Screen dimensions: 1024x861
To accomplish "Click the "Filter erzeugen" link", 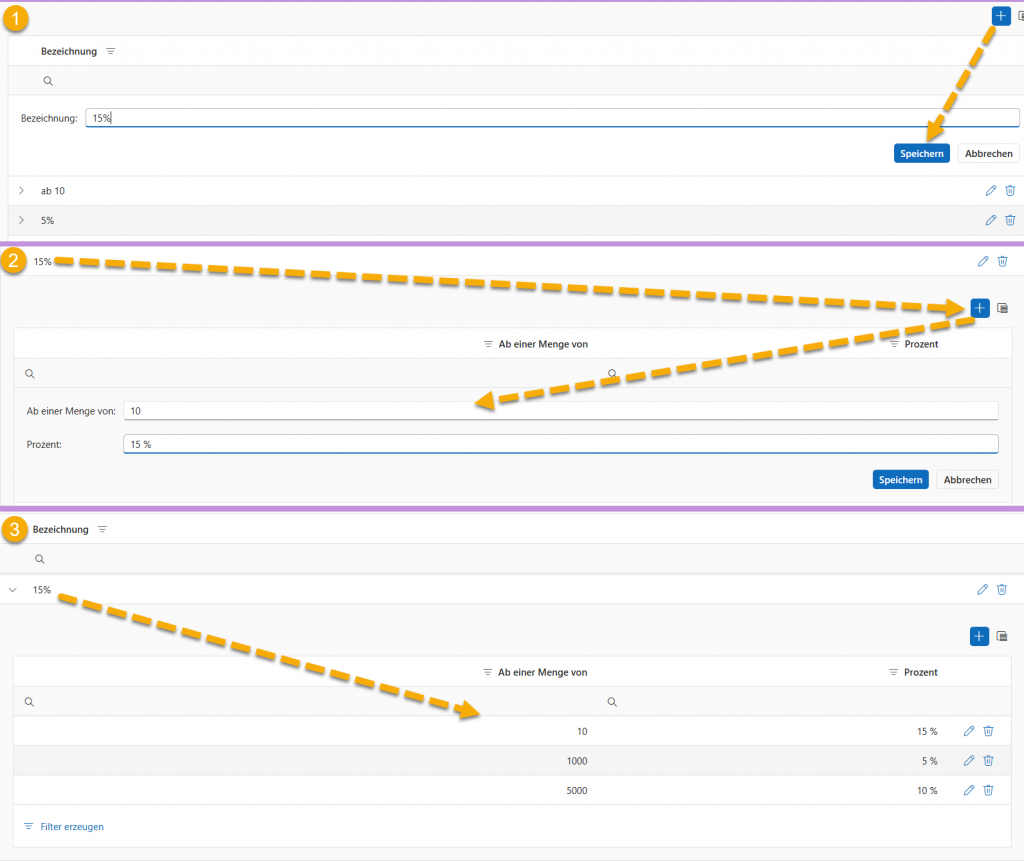I will 71,827.
